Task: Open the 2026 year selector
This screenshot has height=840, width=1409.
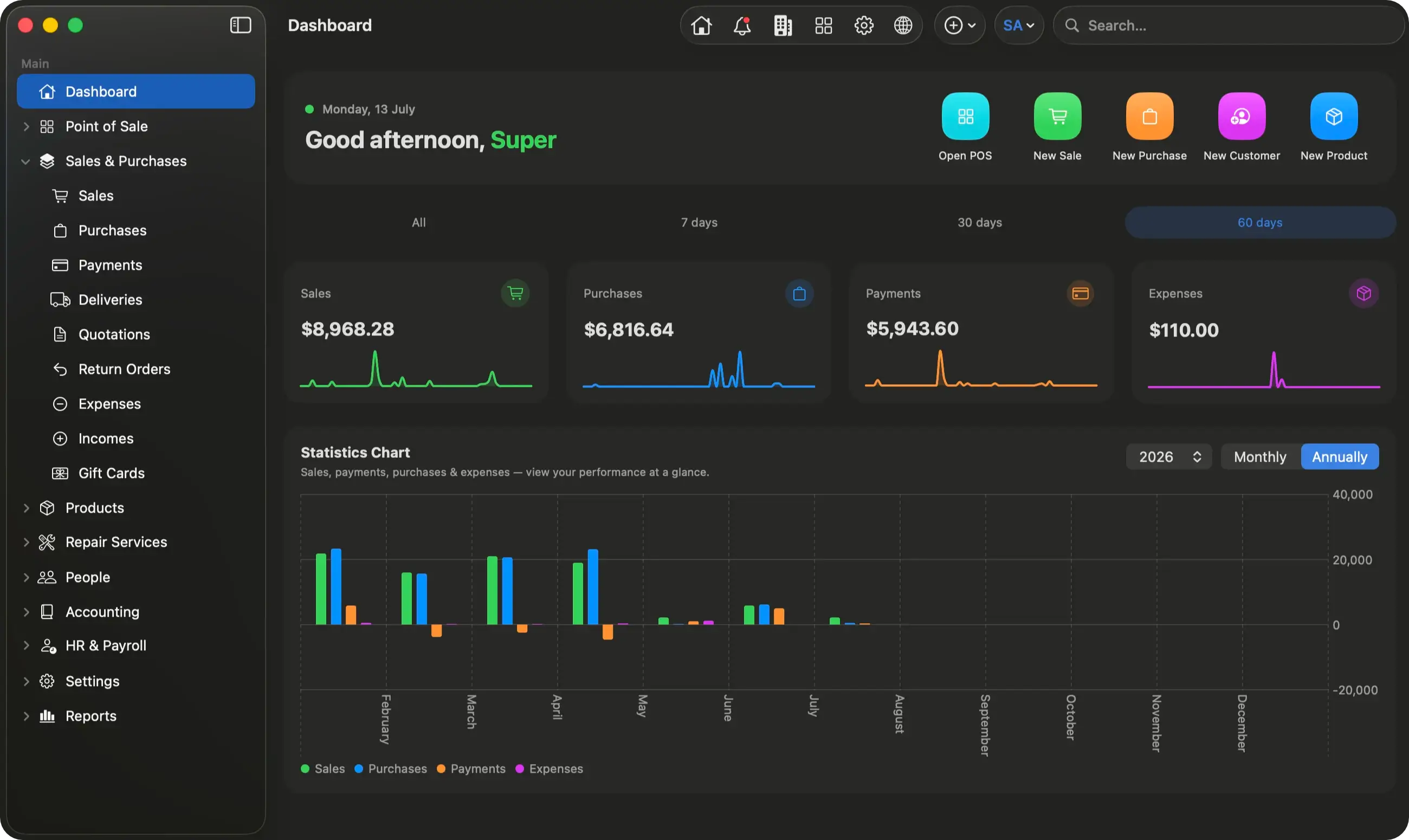Action: coord(1168,456)
